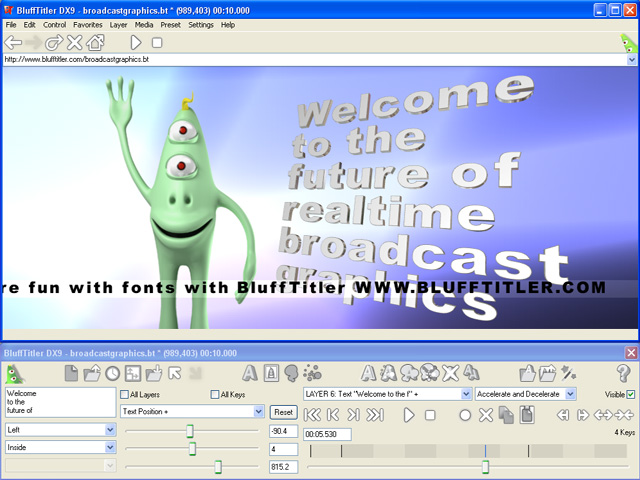
Task: Click the shift-keys-left arrow icon
Action: 563,416
